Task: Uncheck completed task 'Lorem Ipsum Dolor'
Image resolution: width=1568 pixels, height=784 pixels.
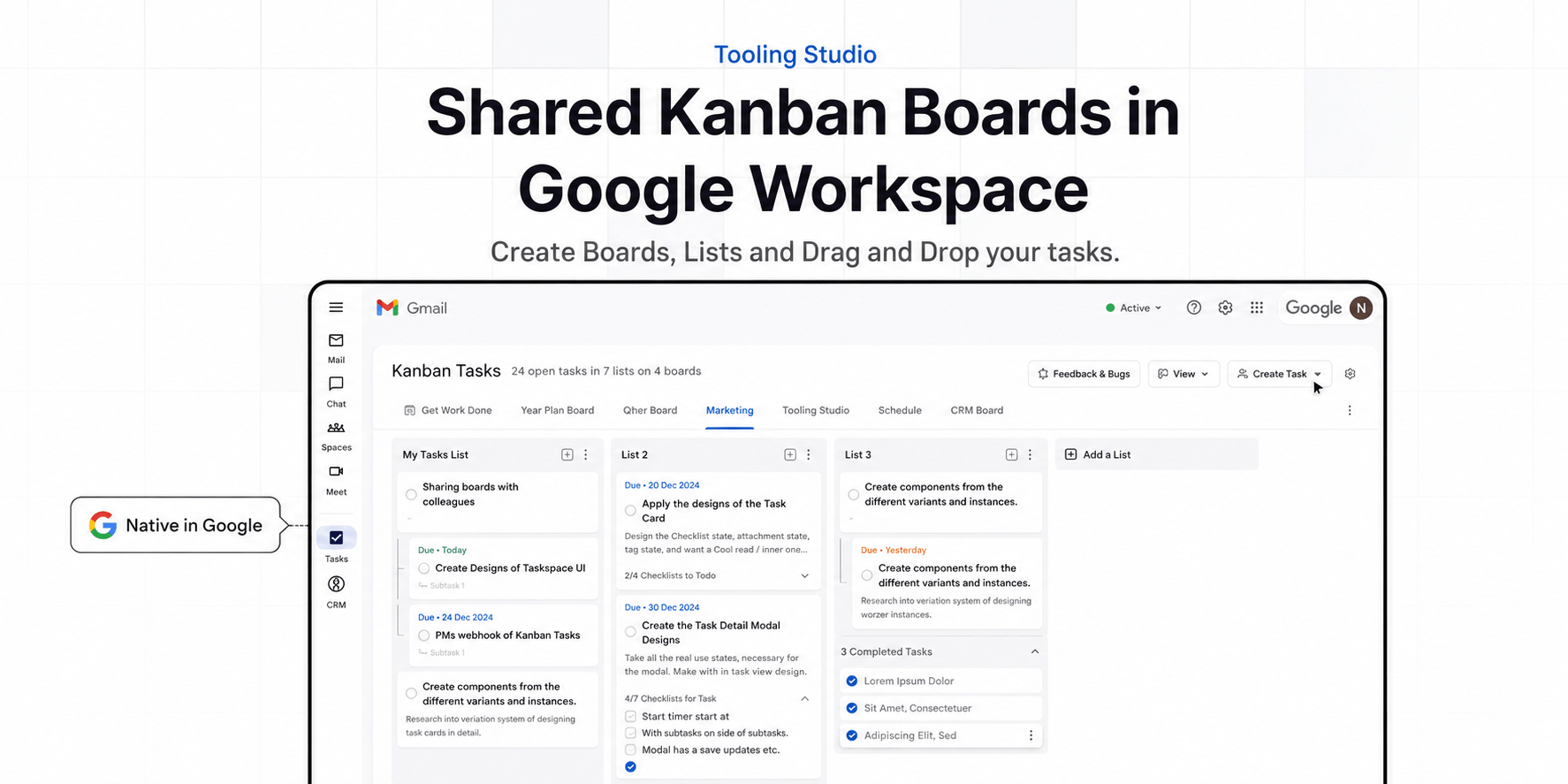Action: (x=852, y=681)
